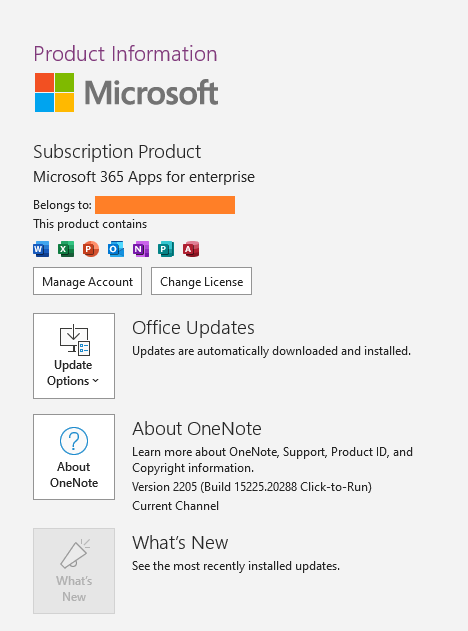Click the Change License button
The image size is (468, 631).
click(201, 281)
